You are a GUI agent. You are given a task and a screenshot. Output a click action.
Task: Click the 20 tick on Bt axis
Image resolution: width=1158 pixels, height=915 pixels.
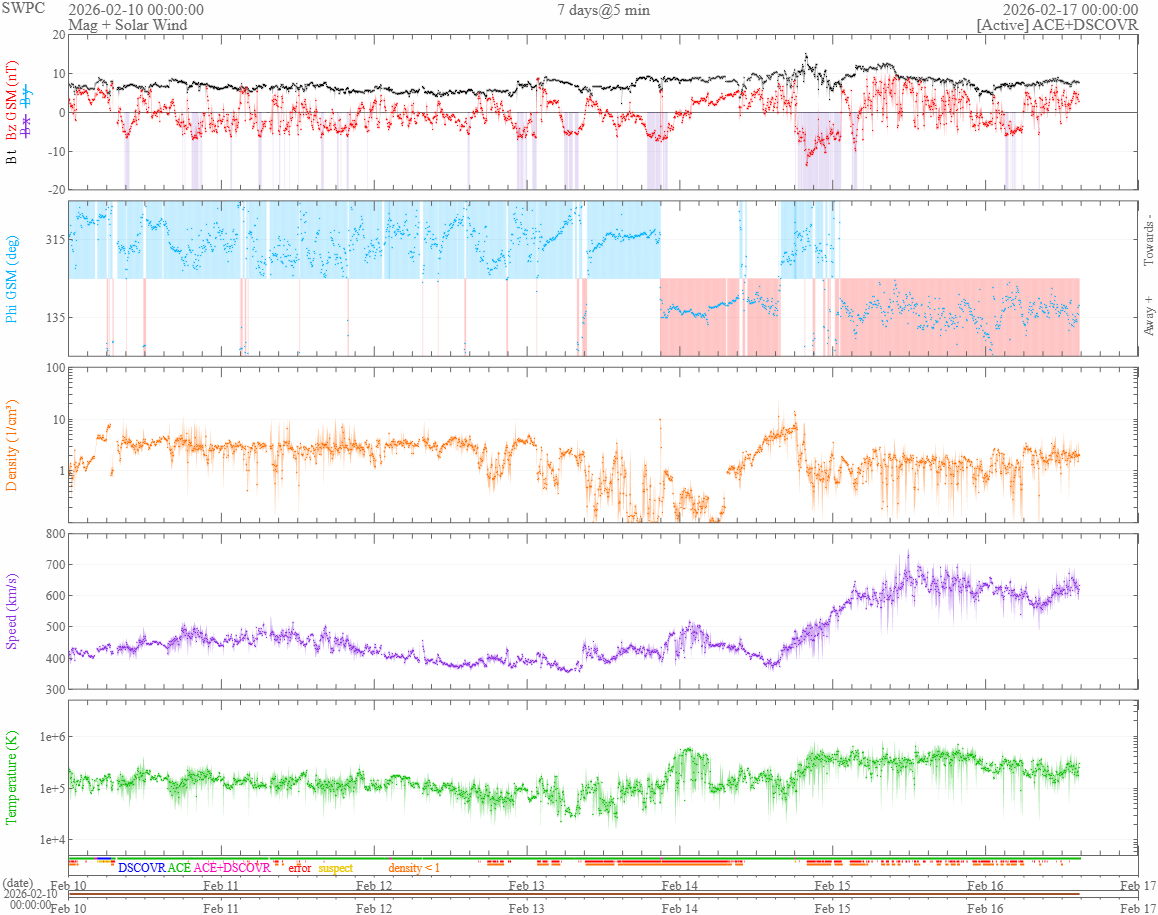pos(59,35)
